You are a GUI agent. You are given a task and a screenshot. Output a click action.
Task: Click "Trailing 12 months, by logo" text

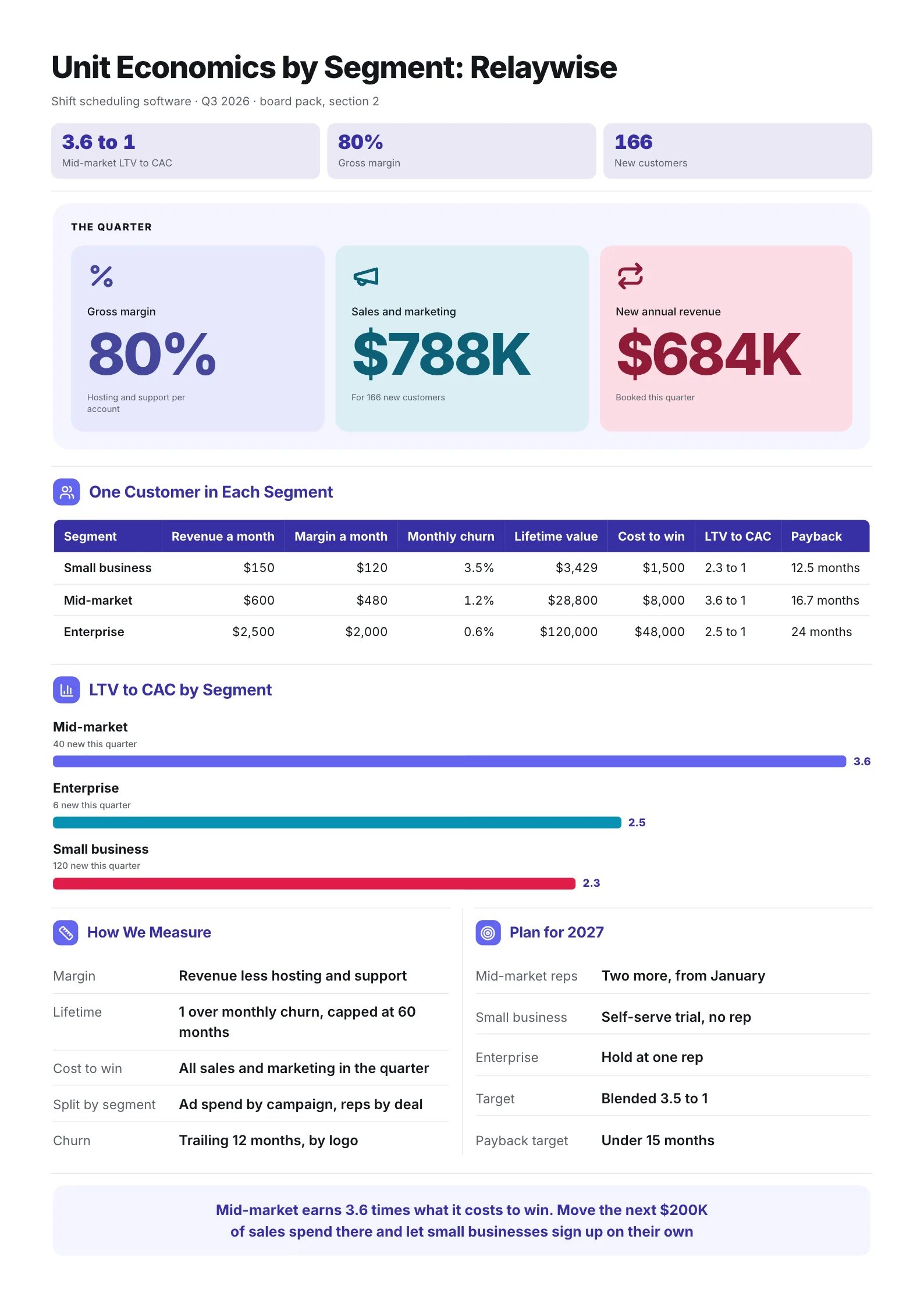point(268,1141)
